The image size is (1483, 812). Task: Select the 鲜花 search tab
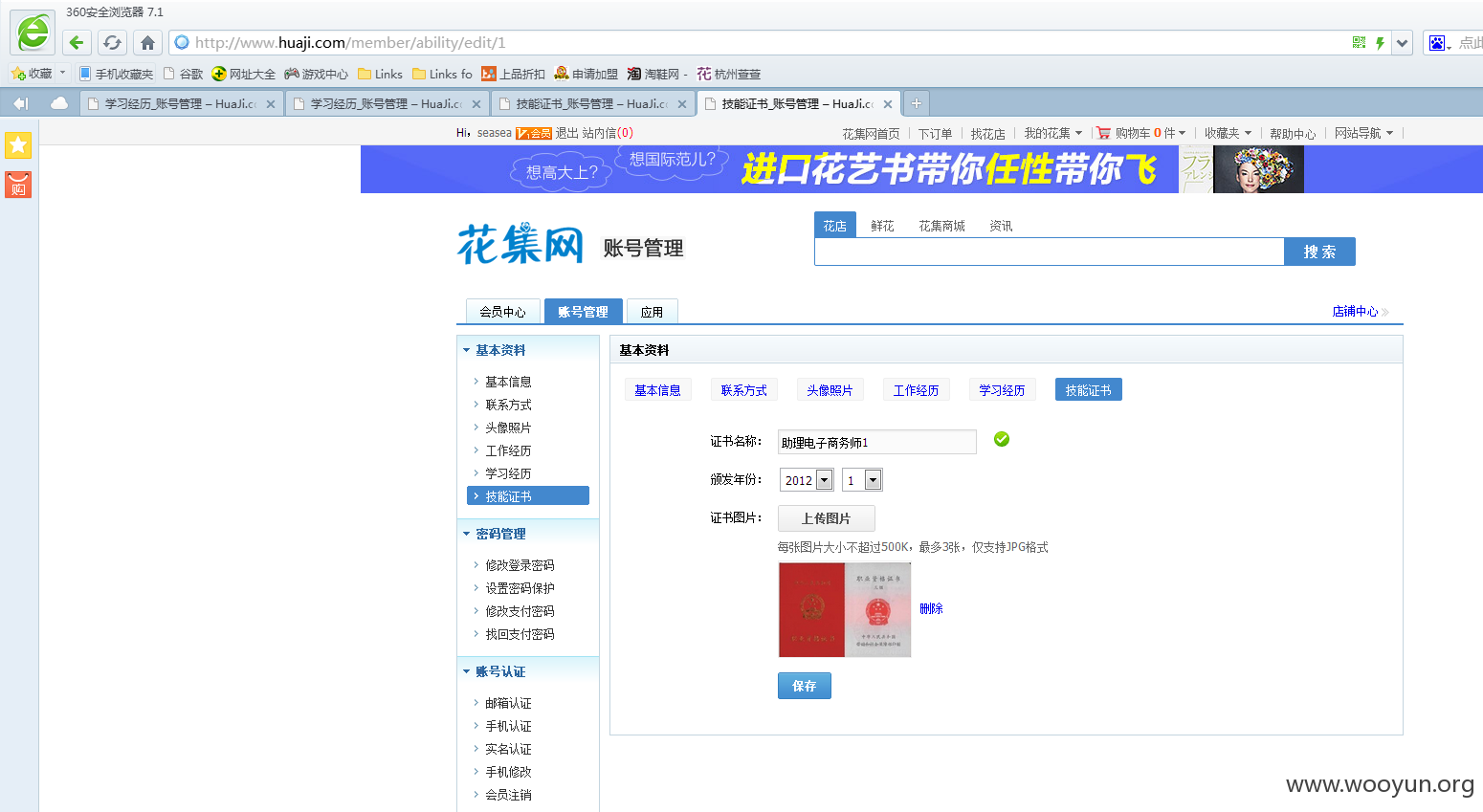tap(882, 226)
